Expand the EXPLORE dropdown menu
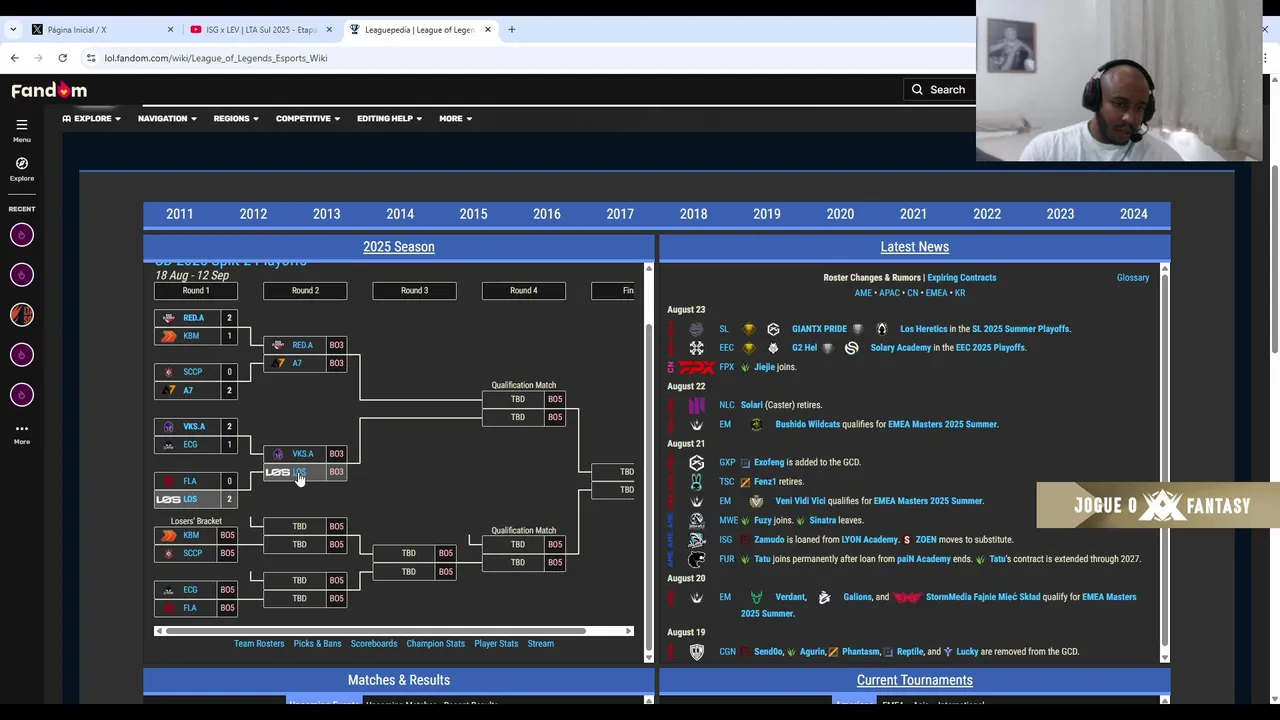 point(91,119)
